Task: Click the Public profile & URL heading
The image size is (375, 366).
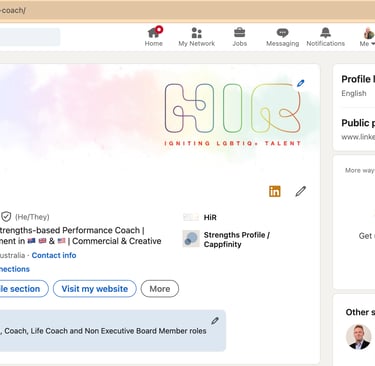Action: 358,123
